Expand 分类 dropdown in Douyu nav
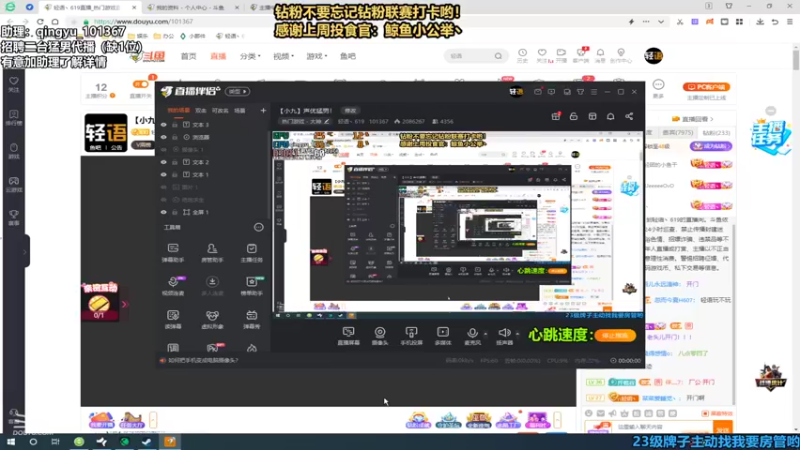This screenshot has width=800, height=450. [x=250, y=56]
